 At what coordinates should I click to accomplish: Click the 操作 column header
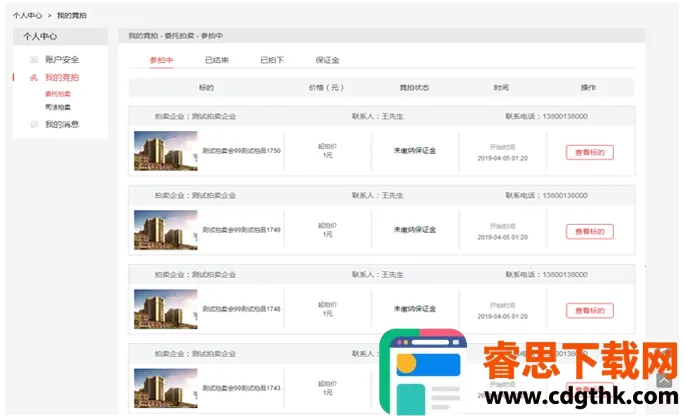(588, 88)
